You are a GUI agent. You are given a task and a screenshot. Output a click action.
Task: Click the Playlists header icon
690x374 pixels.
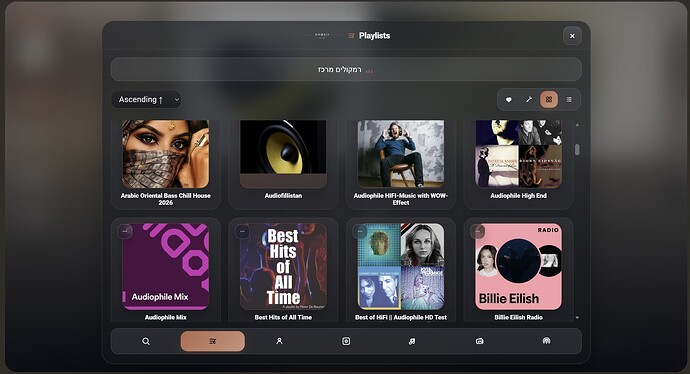point(351,36)
